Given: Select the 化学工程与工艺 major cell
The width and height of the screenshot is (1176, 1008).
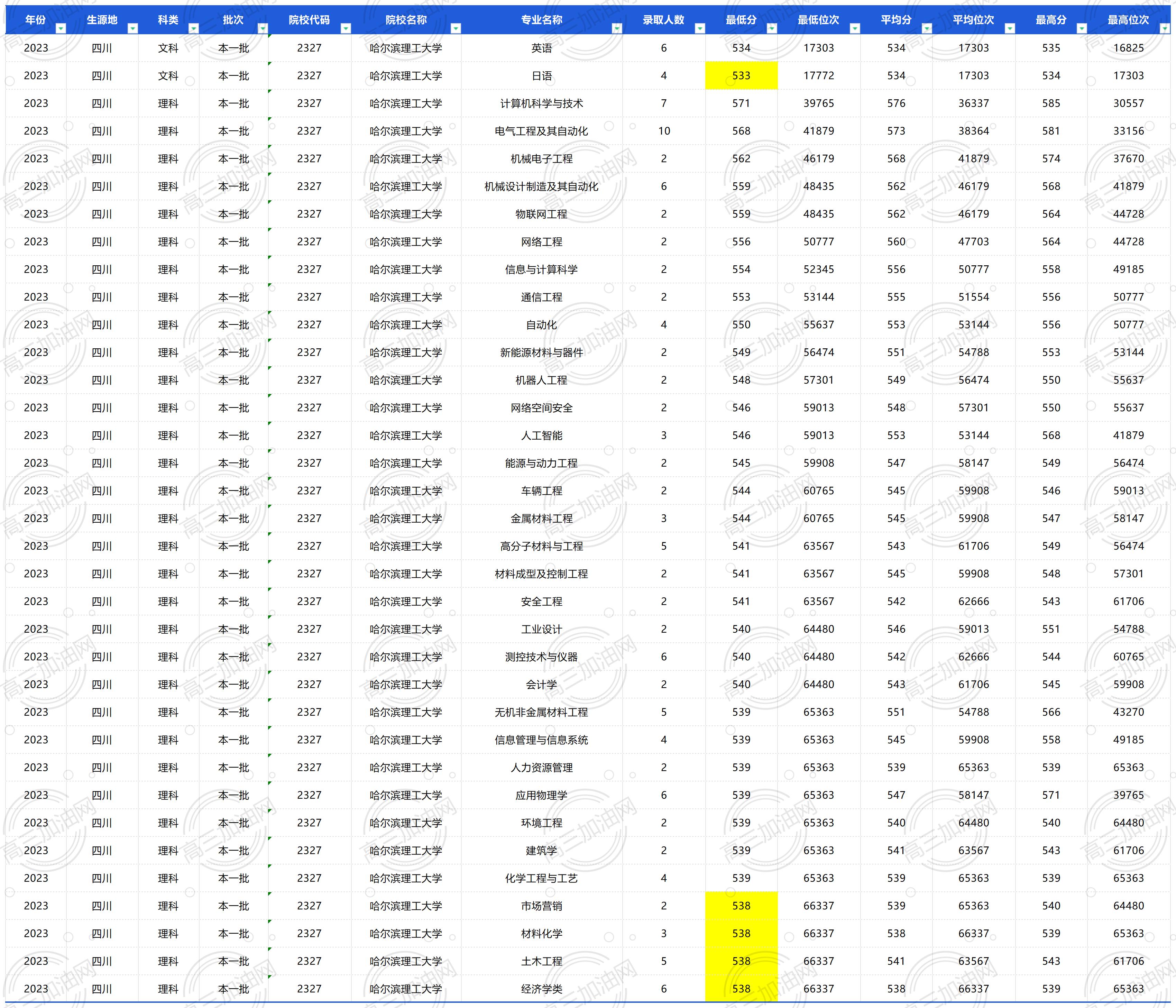Looking at the screenshot, I should (x=542, y=878).
